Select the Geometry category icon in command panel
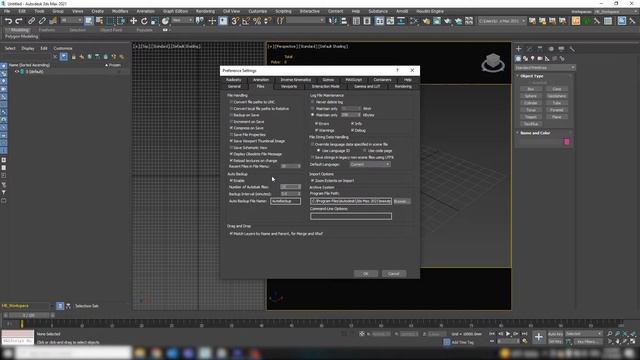Viewport: 640px width, 360px height. point(518,59)
